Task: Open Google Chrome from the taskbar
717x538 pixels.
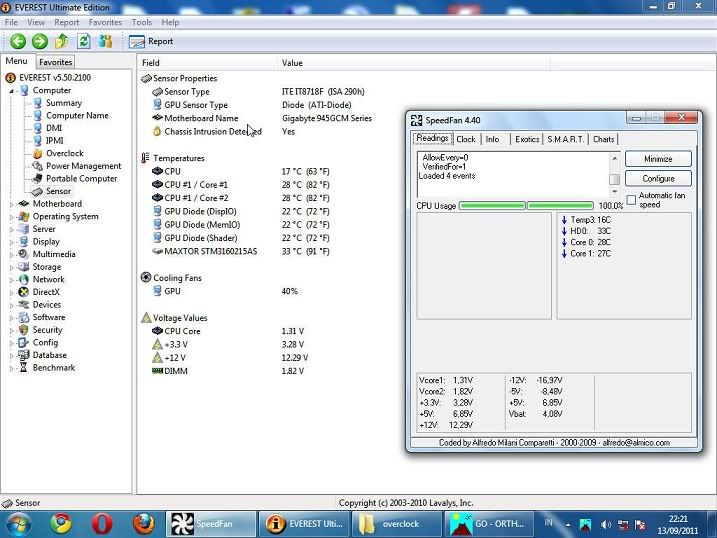Action: coord(61,524)
